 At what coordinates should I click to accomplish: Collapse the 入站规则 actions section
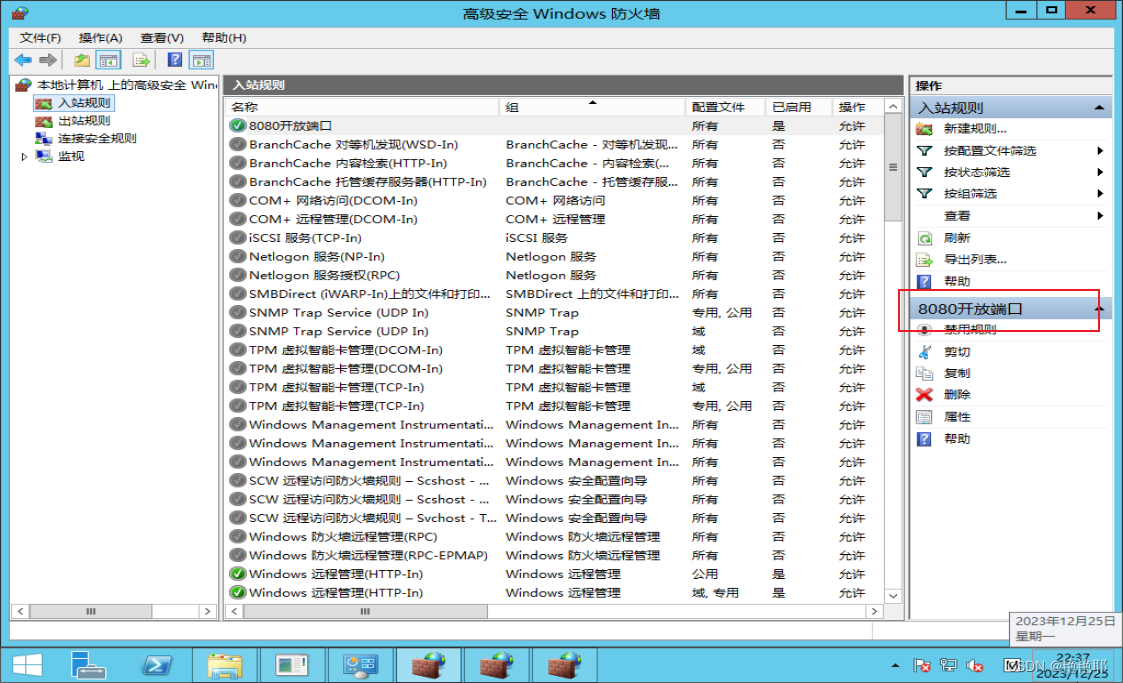[1099, 107]
